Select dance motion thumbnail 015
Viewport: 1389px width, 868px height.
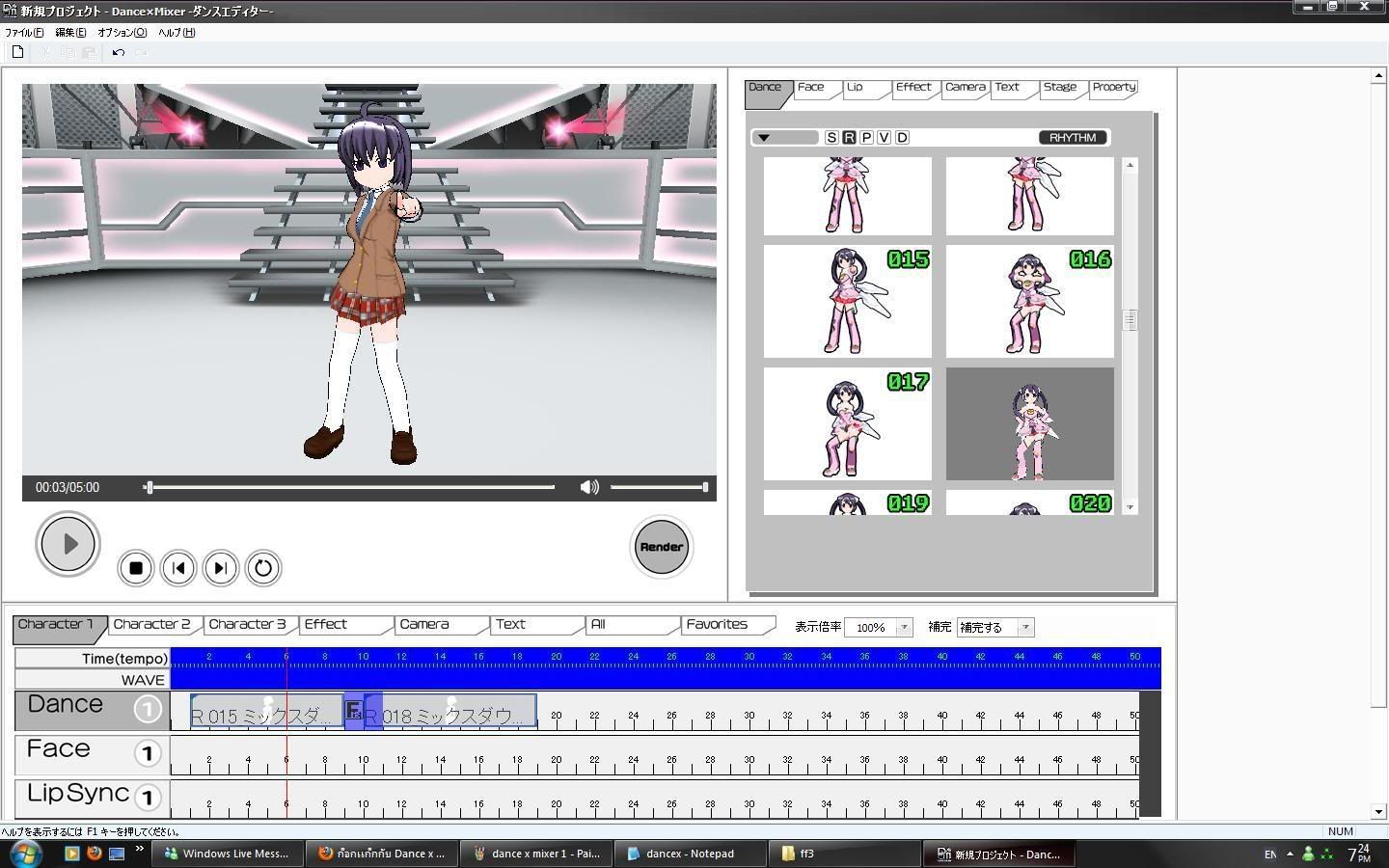click(848, 301)
